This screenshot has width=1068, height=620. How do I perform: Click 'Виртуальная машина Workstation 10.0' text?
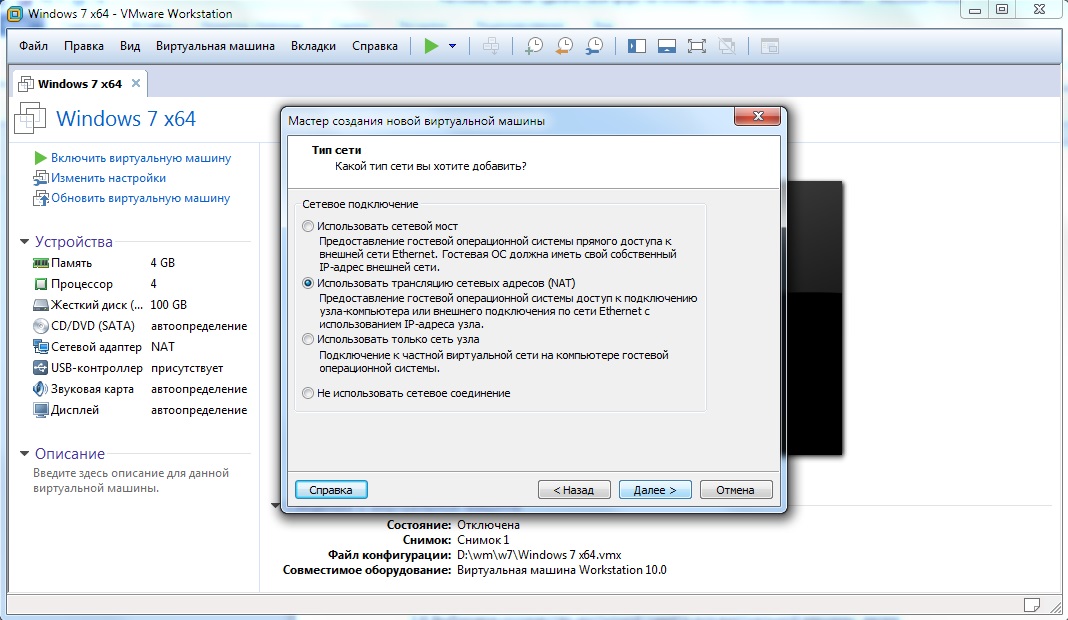(x=562, y=570)
